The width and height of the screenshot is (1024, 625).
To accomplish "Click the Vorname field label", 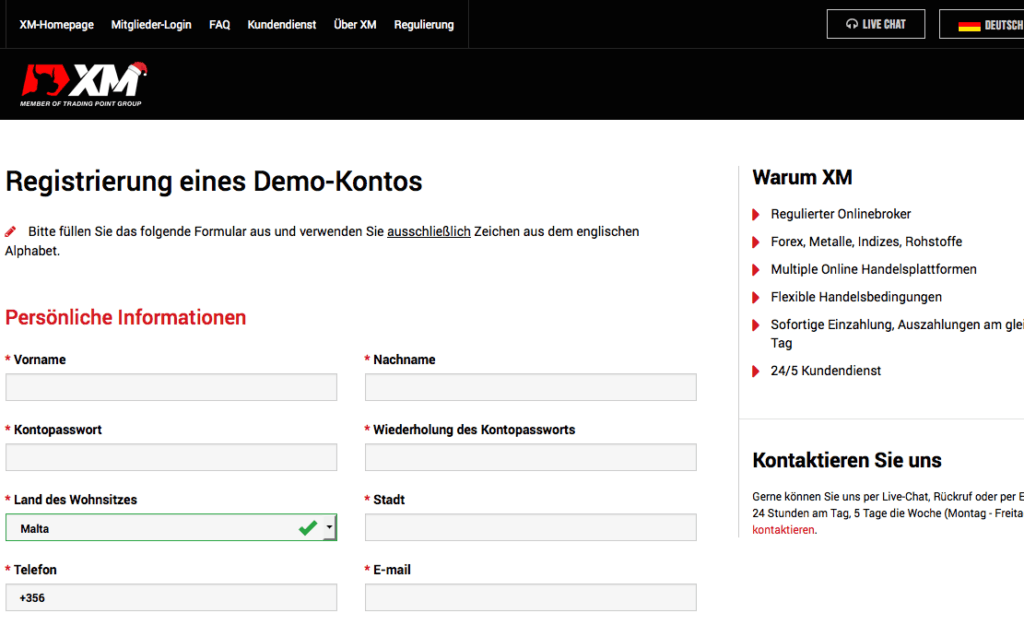I will [39, 360].
